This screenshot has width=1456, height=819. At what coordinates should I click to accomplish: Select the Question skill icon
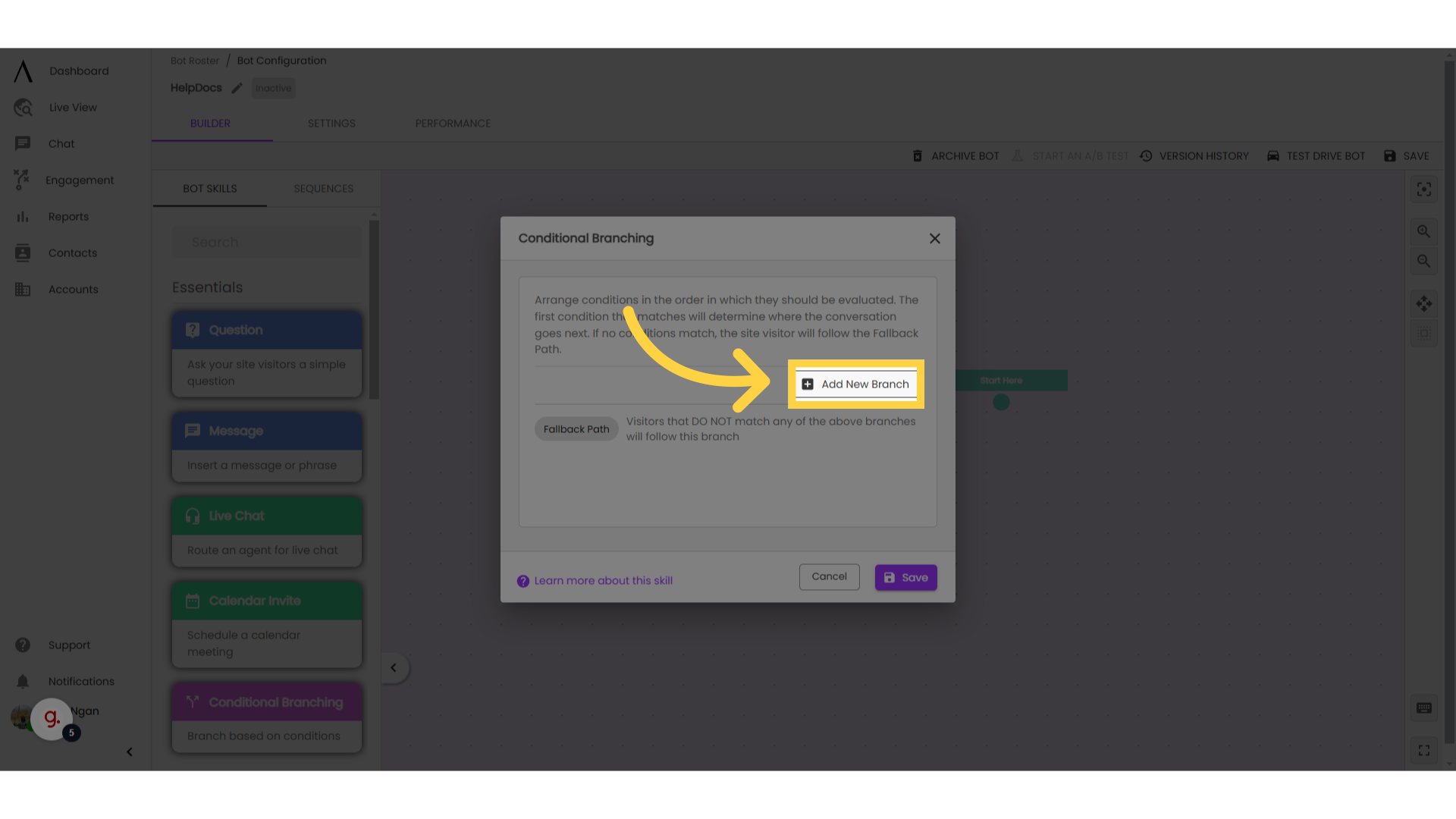[x=192, y=329]
